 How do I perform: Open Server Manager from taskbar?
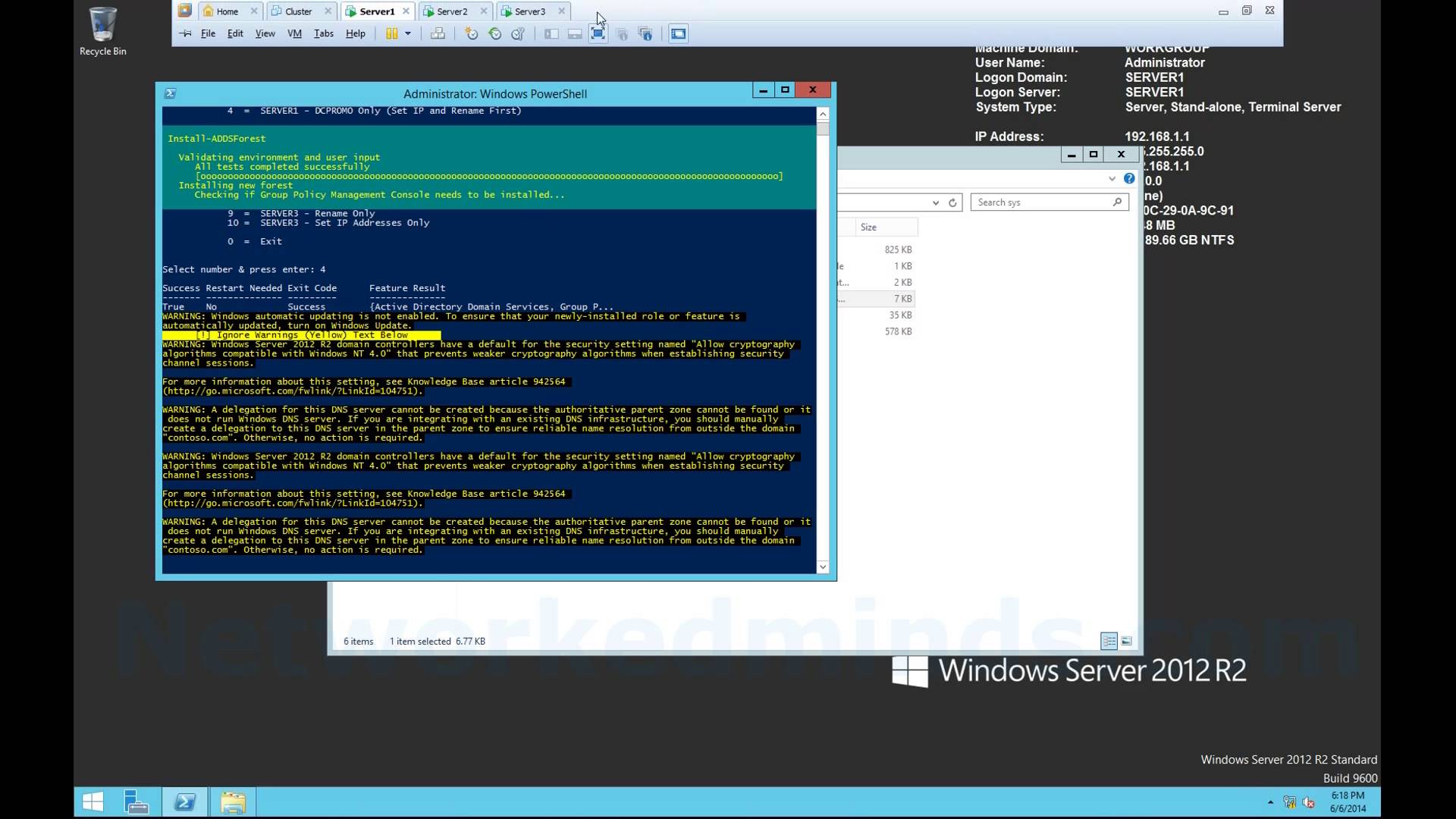[136, 802]
